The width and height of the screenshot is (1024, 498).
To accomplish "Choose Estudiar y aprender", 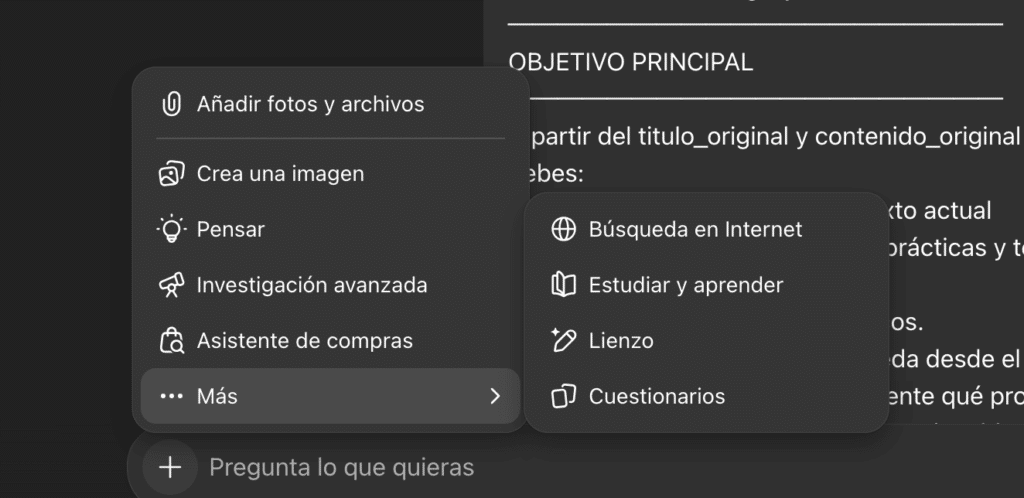I will point(707,285).
